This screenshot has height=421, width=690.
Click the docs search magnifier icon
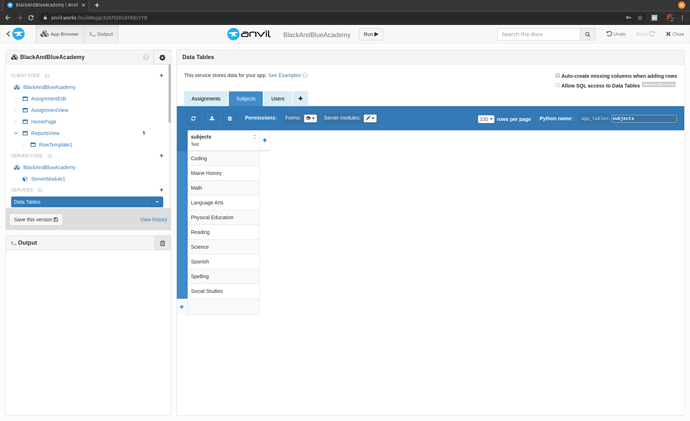click(x=587, y=34)
